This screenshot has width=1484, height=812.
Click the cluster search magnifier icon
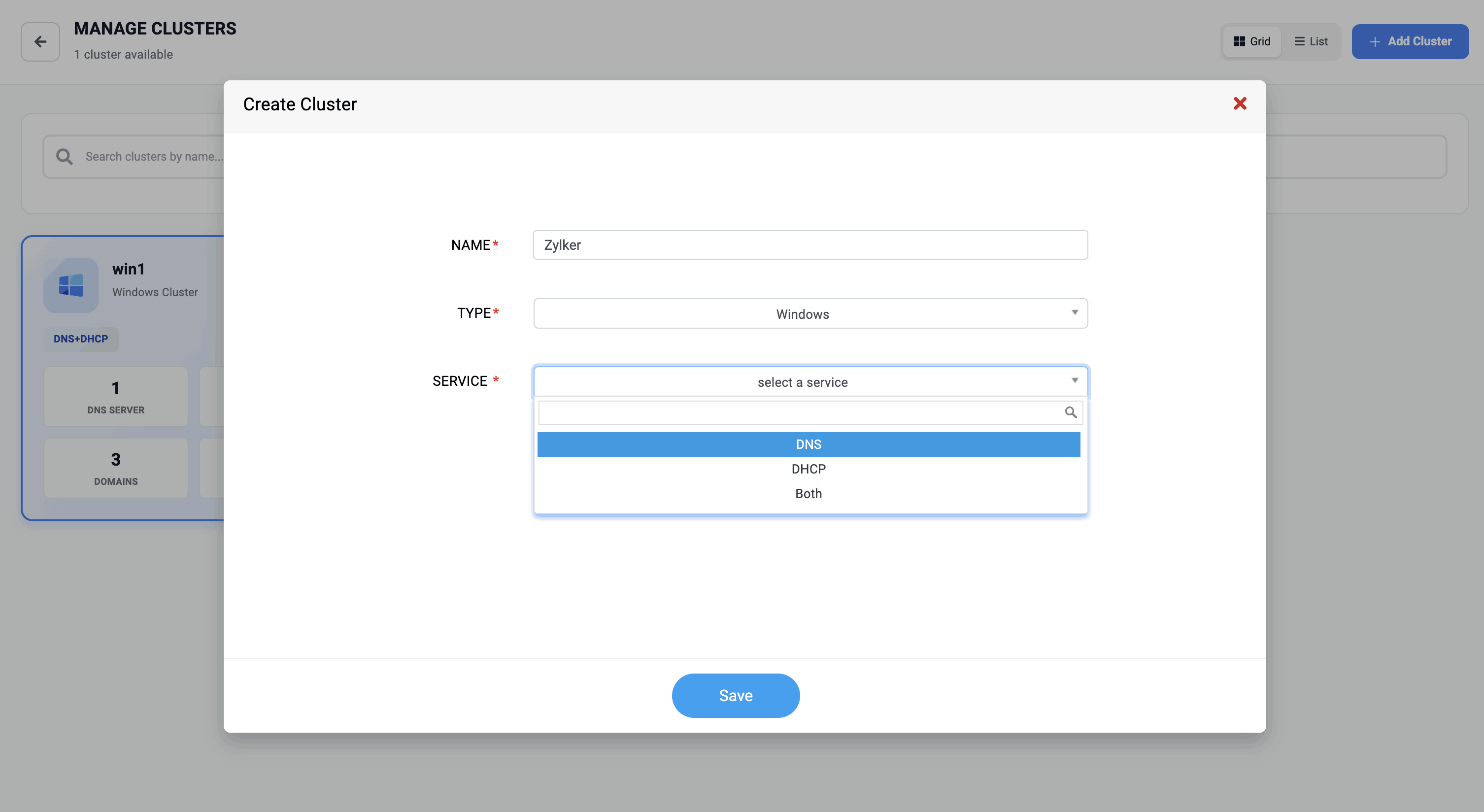[64, 157]
